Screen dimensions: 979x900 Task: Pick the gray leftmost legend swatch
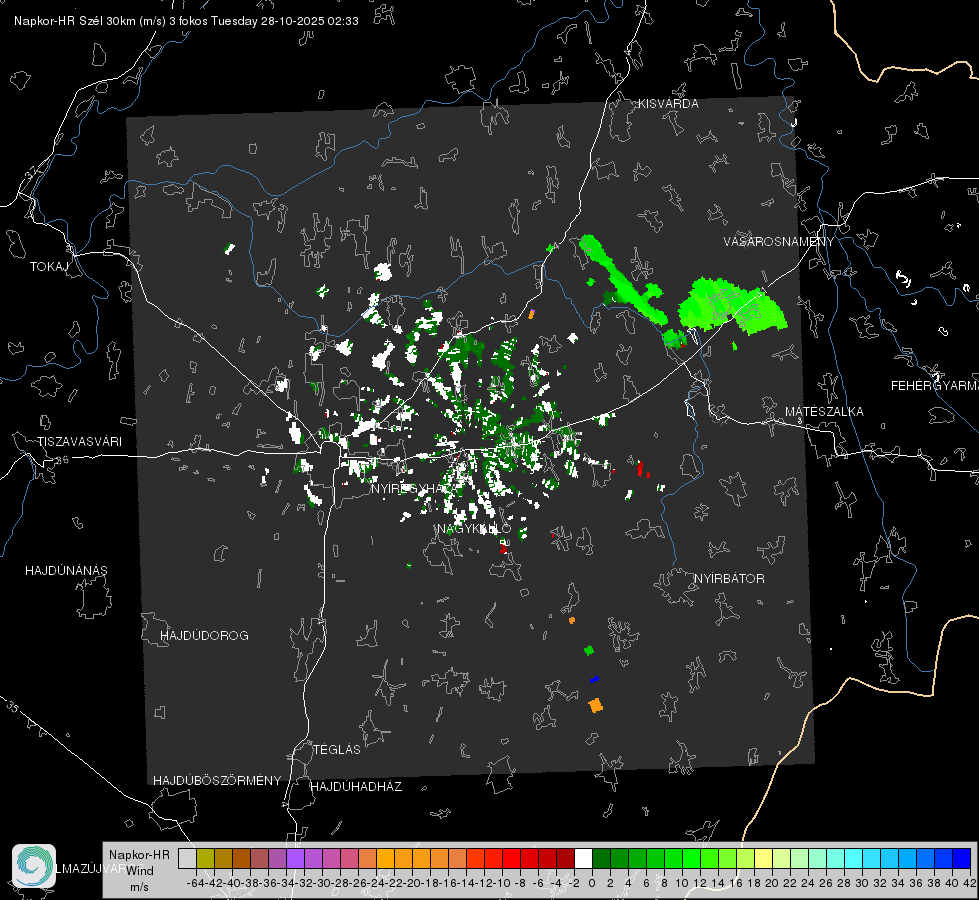pos(187,858)
